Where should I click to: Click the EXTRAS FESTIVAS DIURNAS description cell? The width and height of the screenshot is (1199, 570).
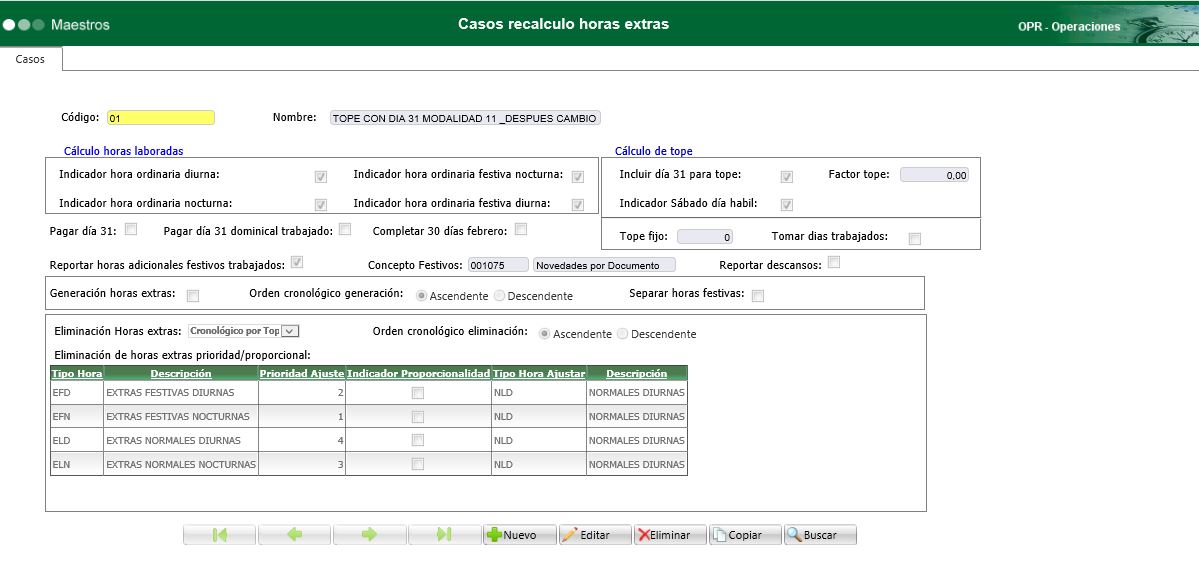point(180,392)
